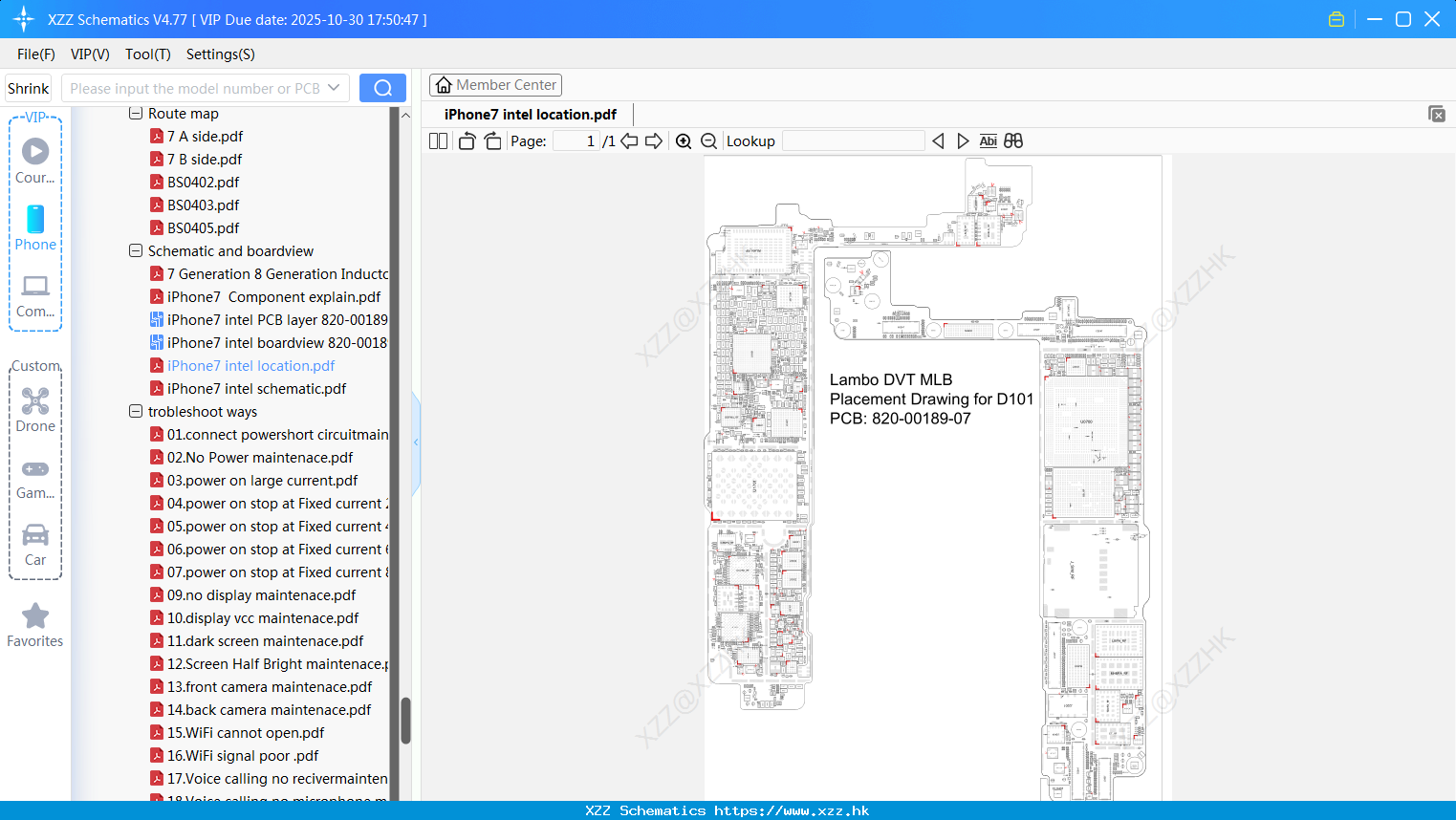The image size is (1456, 820).
Task: Click the Lookup text field
Action: 853,141
